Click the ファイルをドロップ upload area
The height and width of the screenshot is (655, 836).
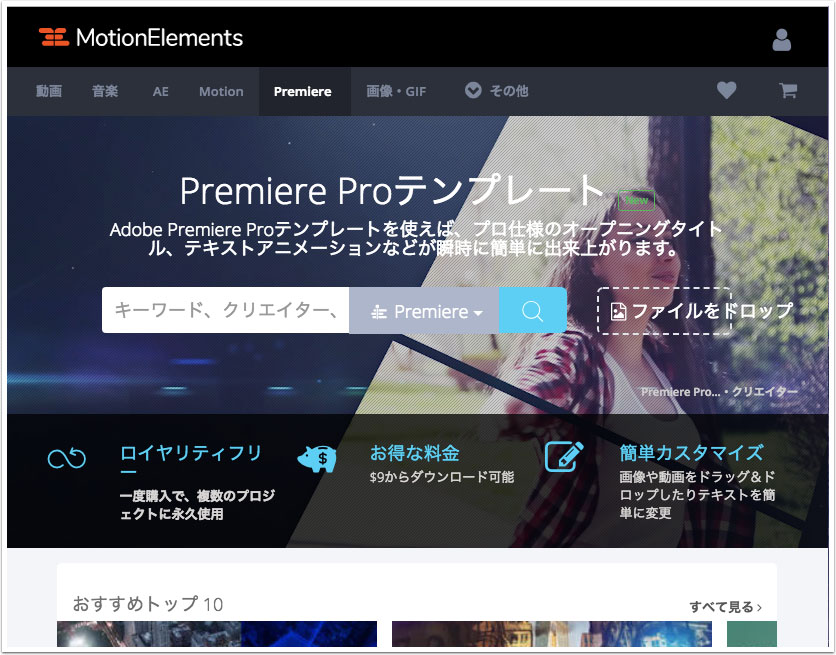664,311
